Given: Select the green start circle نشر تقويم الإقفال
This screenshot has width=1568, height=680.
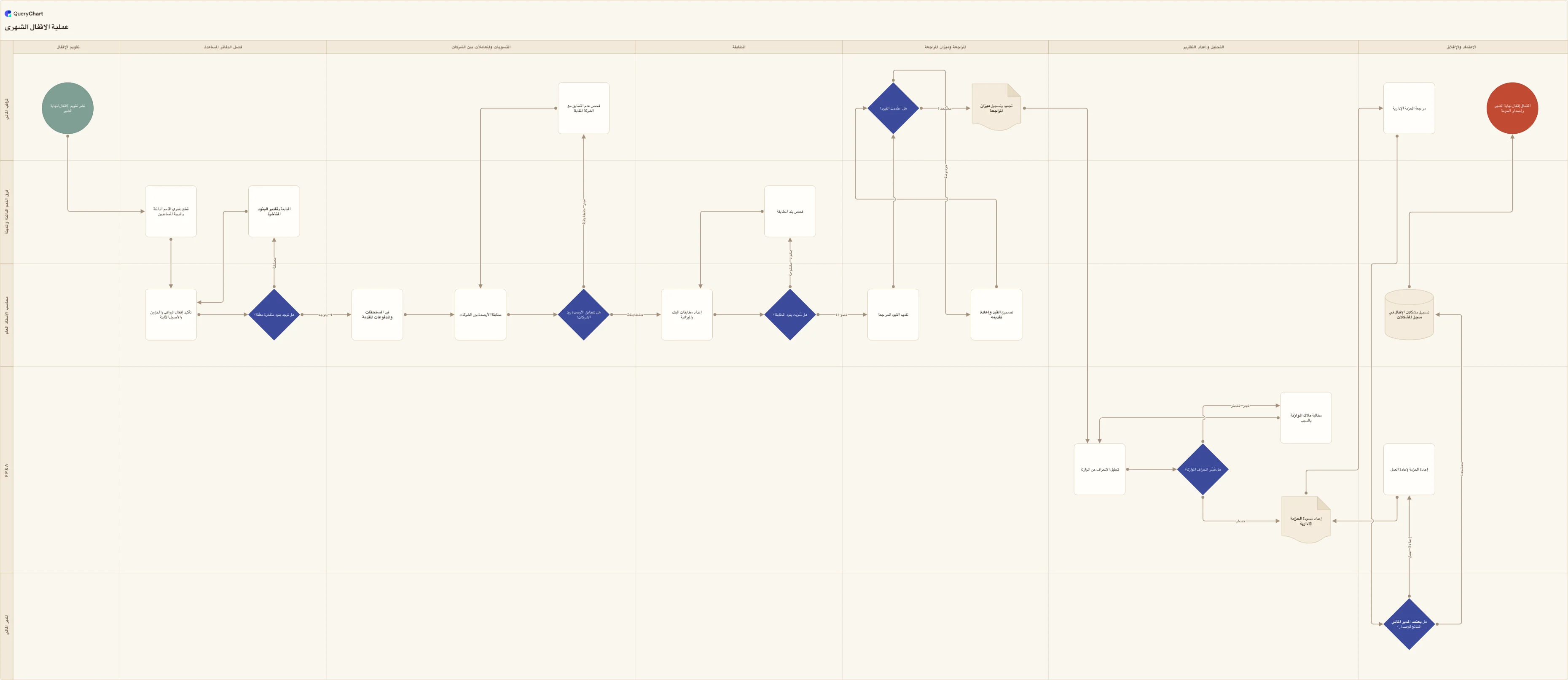Looking at the screenshot, I should (67, 108).
